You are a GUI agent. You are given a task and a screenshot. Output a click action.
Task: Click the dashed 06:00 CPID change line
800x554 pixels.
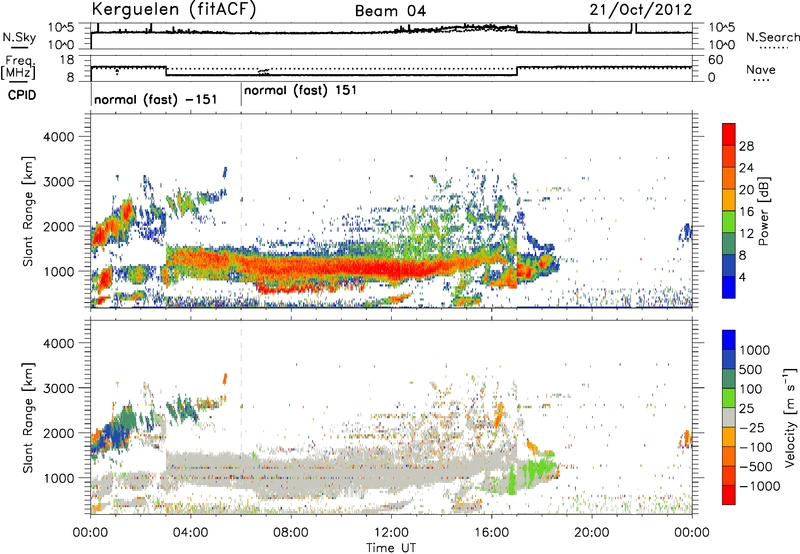click(241, 209)
